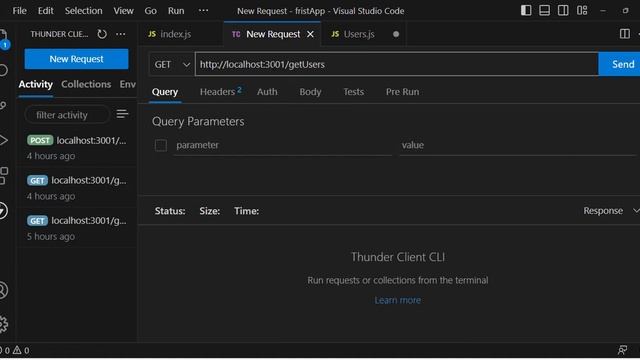Screen dimensions: 640x360
Task: Click the Size label in response bar
Action: click(x=209, y=211)
